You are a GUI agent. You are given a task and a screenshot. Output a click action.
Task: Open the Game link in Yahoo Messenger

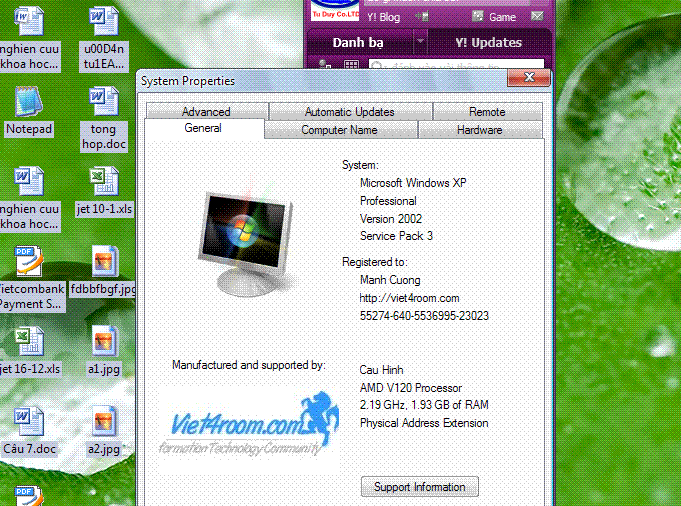pyautogui.click(x=502, y=17)
